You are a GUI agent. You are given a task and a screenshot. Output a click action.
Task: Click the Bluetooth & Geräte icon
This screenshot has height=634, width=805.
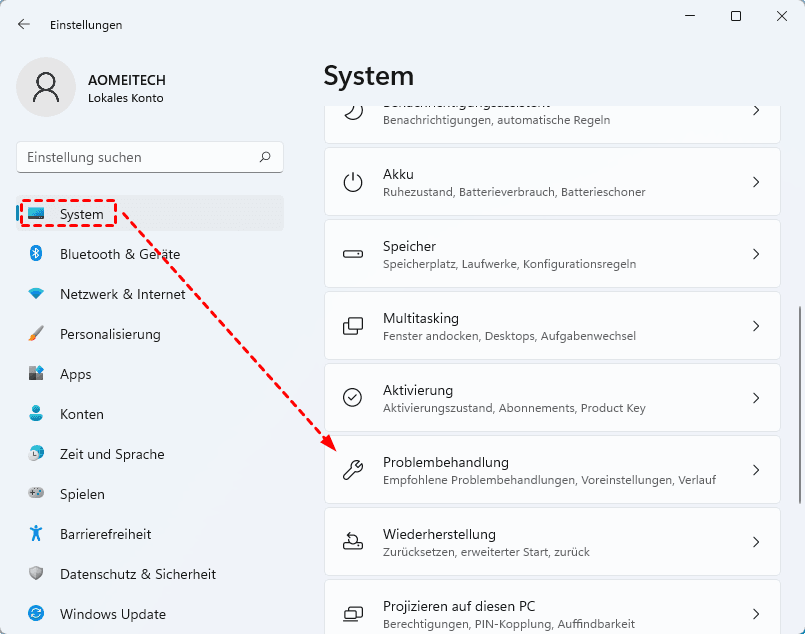pyautogui.click(x=36, y=254)
